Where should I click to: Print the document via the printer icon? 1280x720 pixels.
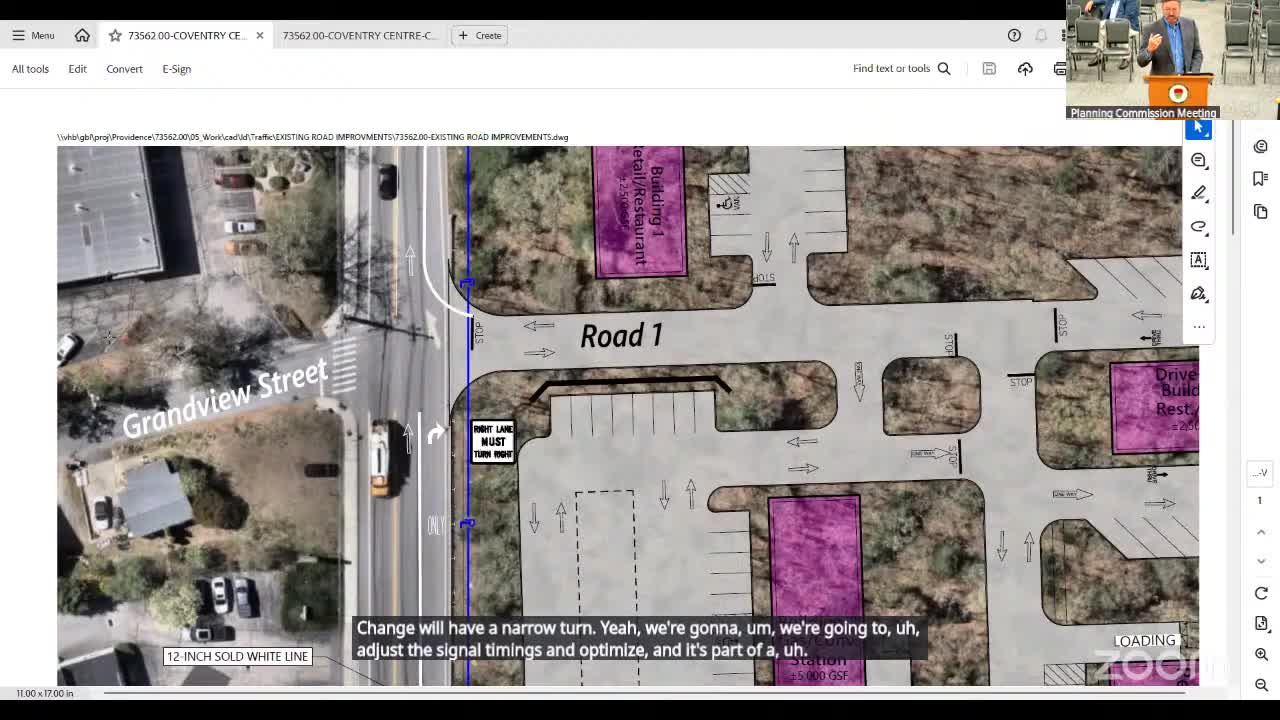(1059, 68)
